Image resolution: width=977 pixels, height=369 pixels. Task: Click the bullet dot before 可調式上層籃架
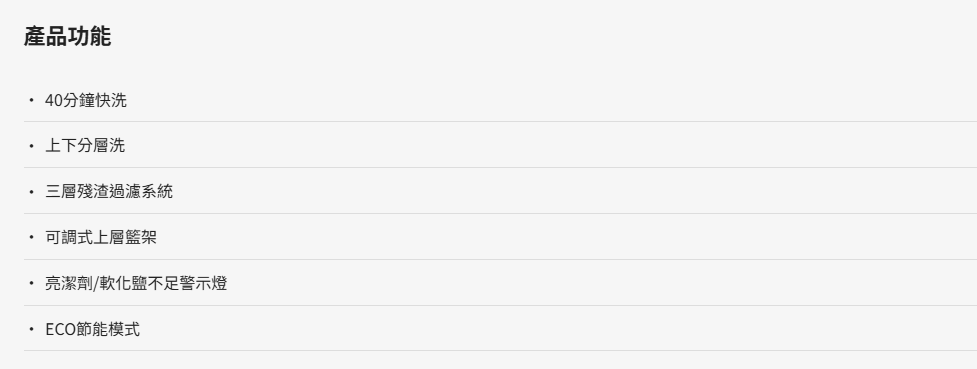[31, 237]
